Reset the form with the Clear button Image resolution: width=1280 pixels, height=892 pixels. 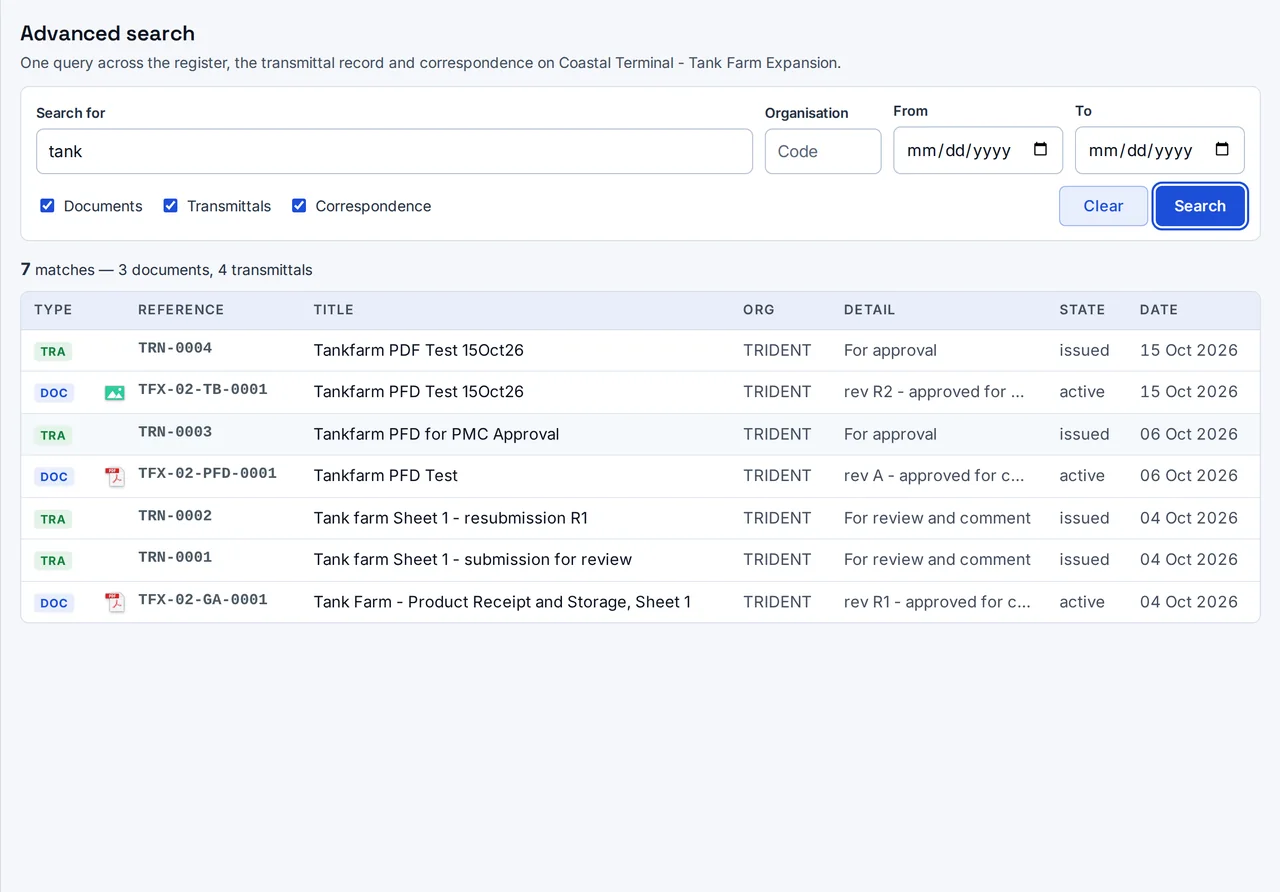pos(1103,206)
